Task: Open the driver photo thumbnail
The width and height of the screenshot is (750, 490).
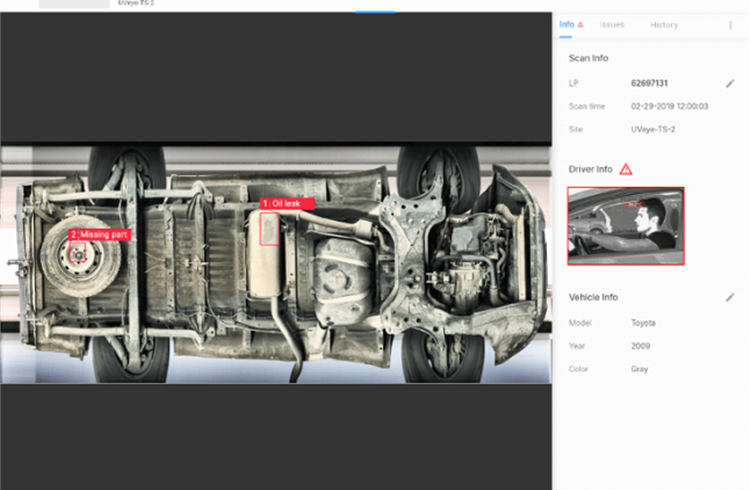Action: pos(626,226)
